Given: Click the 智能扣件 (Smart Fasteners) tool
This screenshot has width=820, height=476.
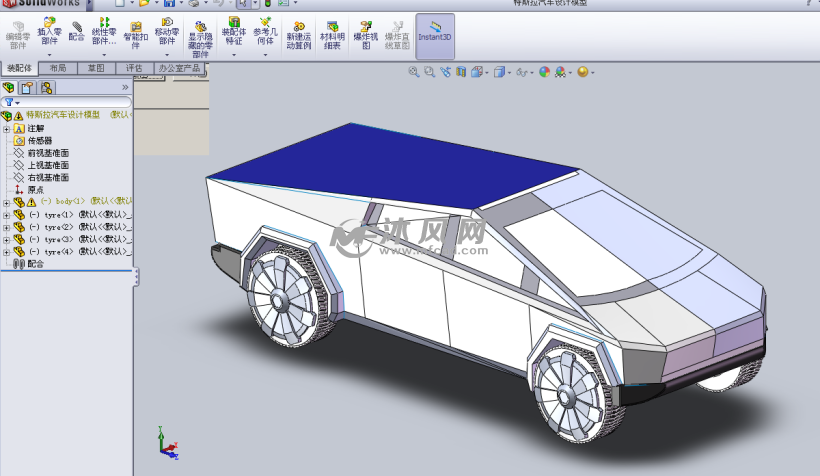Looking at the screenshot, I should tap(135, 35).
